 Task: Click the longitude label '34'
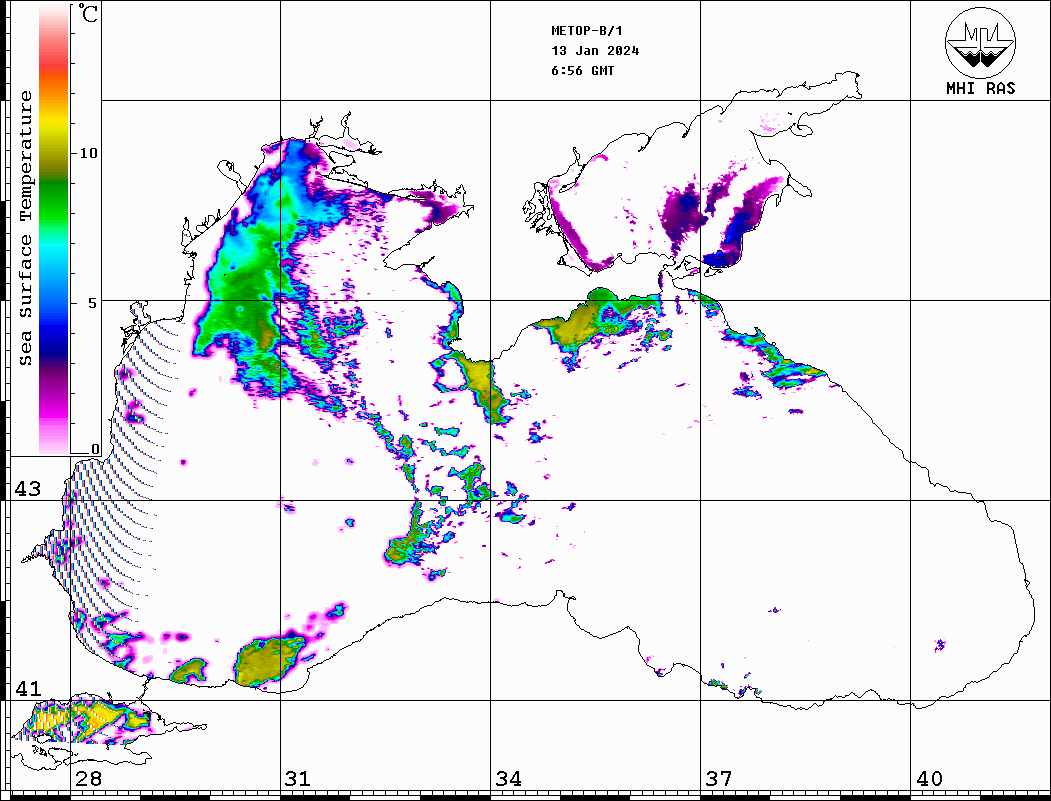[x=508, y=778]
